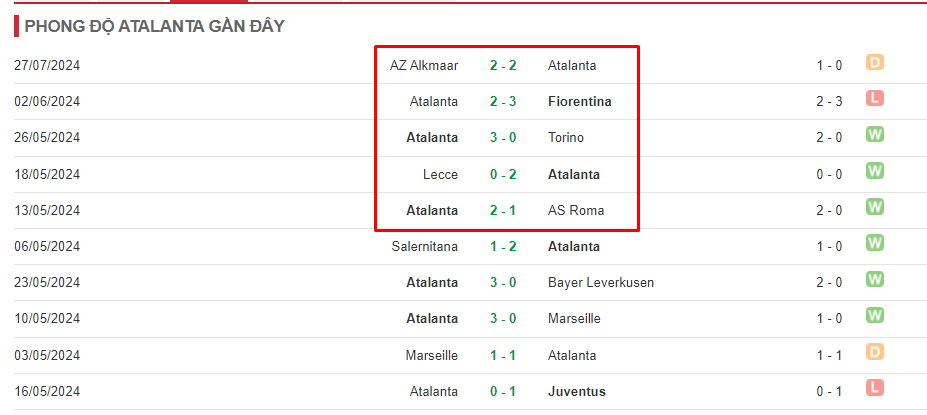Click the 2 - 2 score for AZ Alkmaar match

coord(503,66)
